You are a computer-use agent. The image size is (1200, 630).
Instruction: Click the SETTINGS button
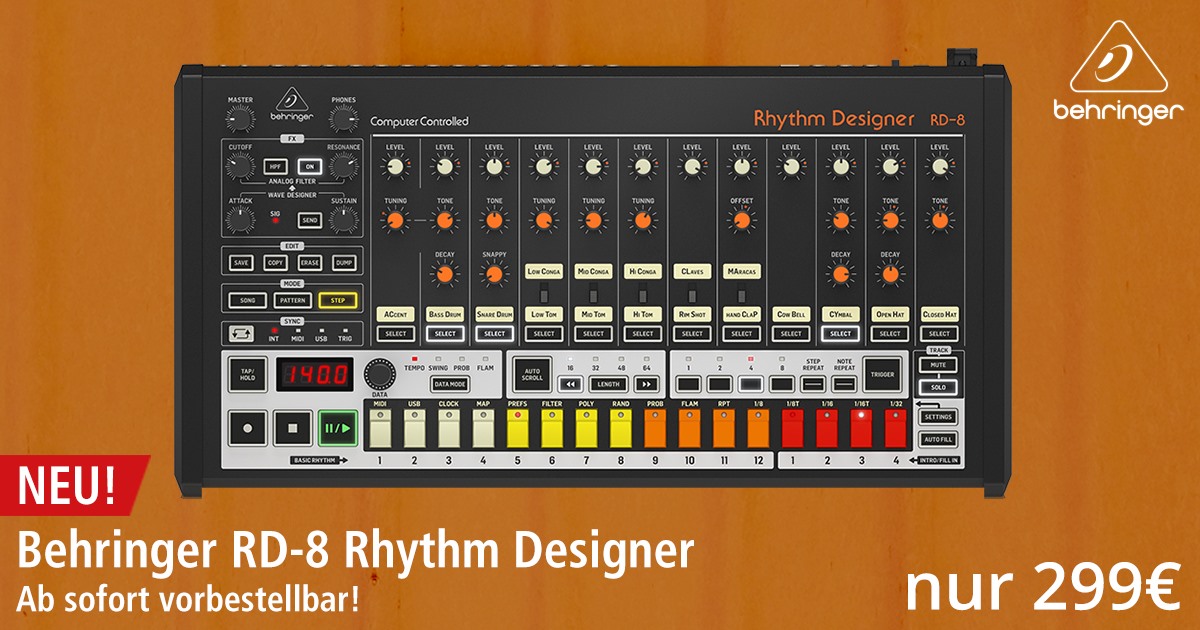point(939,417)
